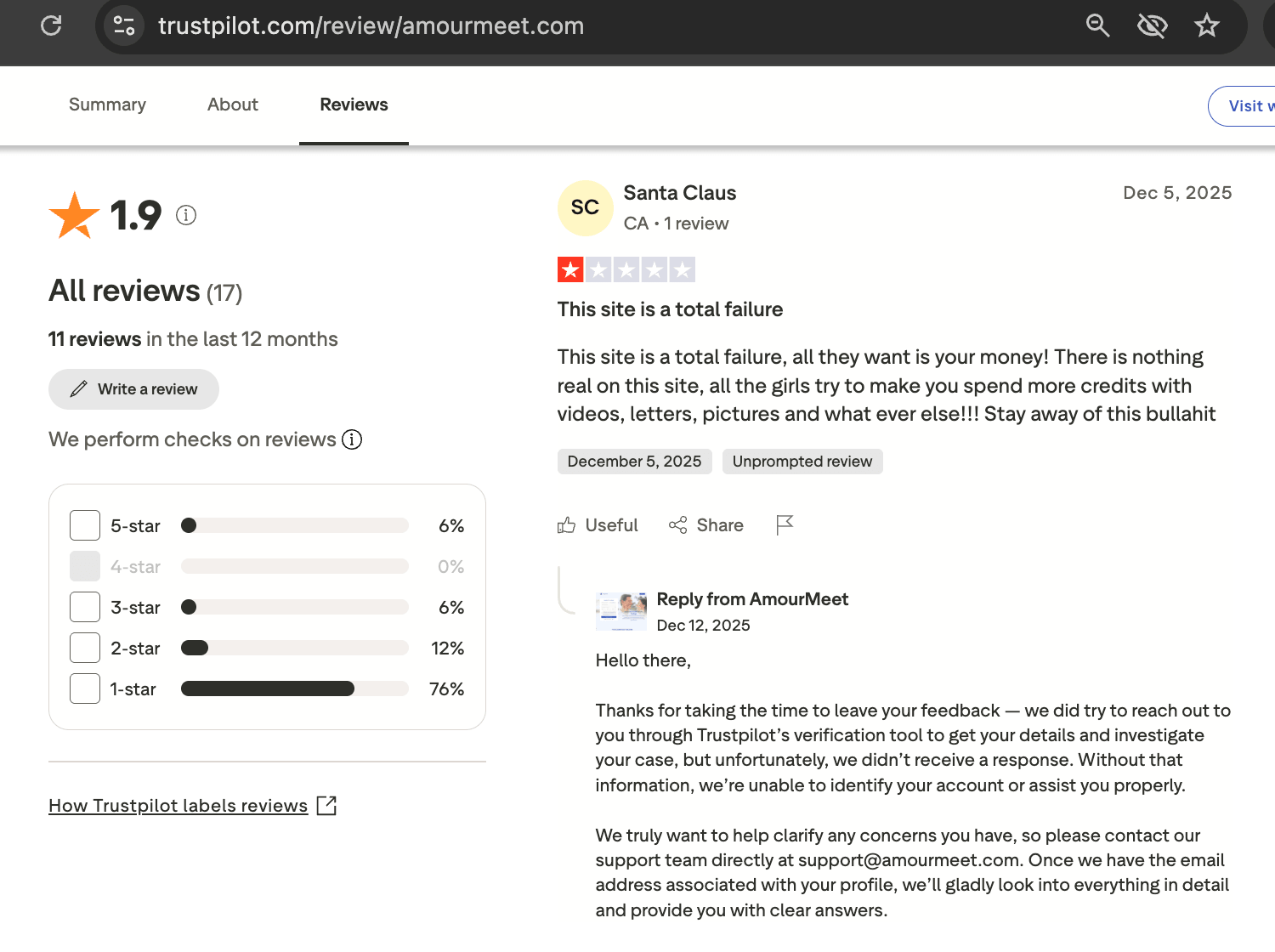Flag the review with the flag icon
This screenshot has width=1275, height=952.
point(785,525)
